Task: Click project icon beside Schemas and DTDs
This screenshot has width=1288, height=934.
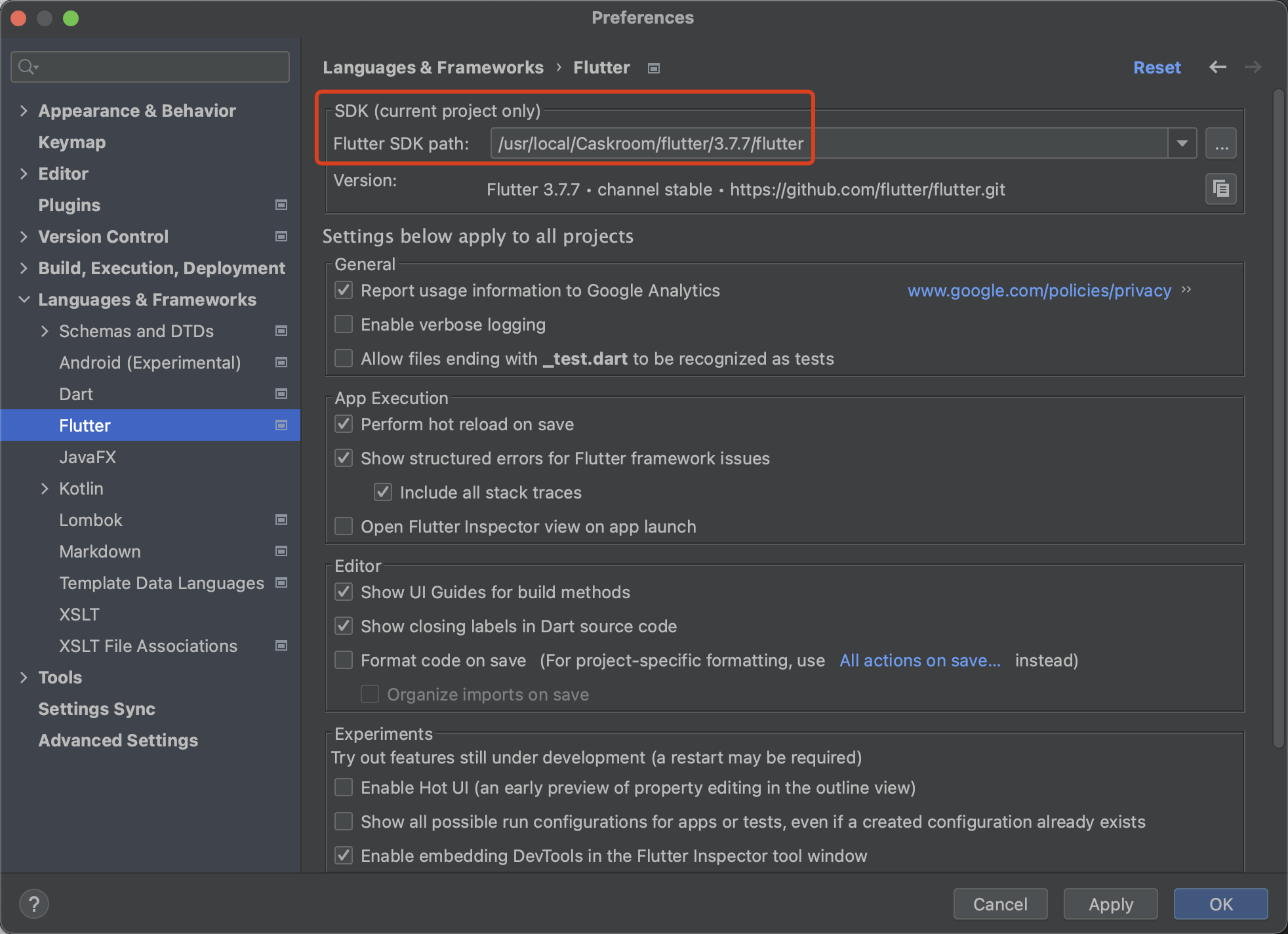Action: [x=281, y=331]
